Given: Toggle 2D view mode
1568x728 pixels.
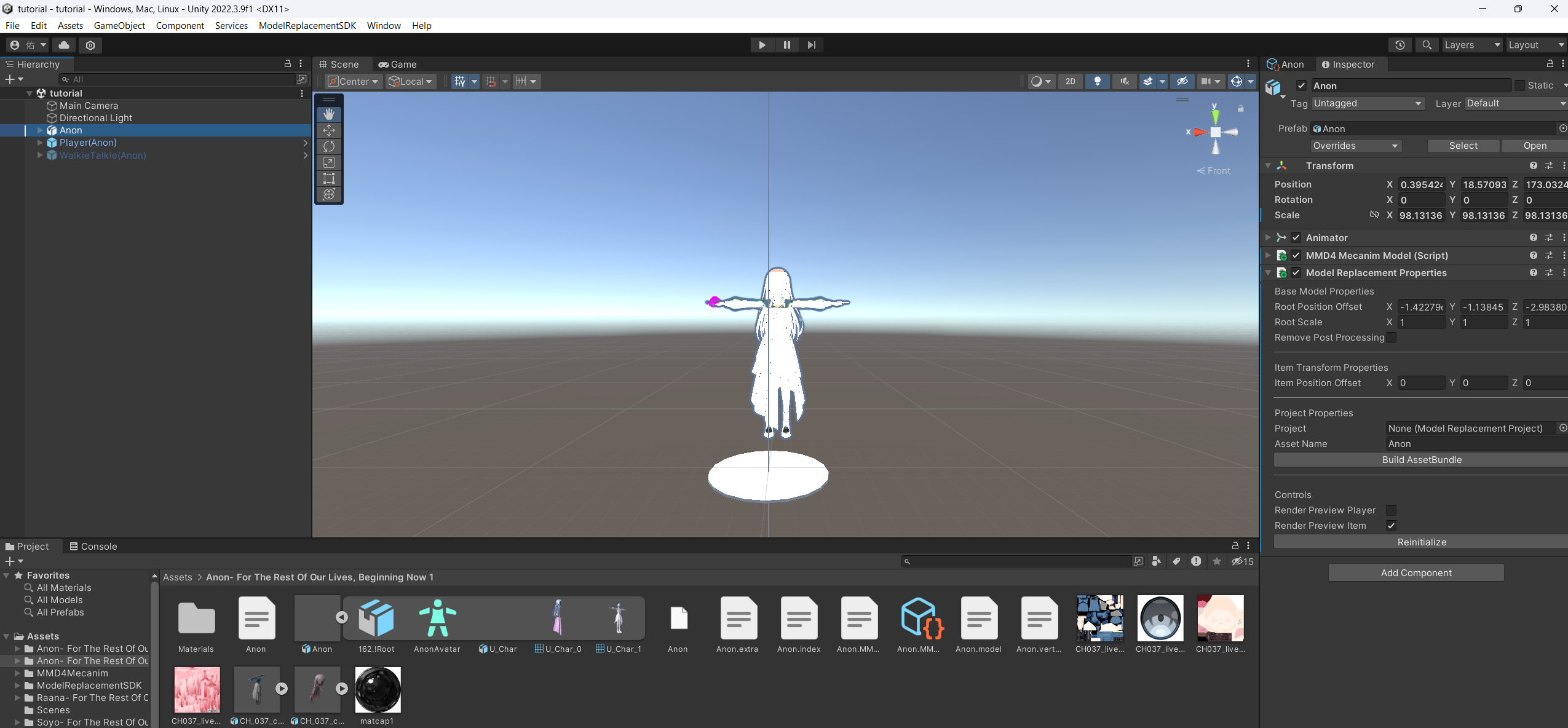Looking at the screenshot, I should coord(1071,81).
